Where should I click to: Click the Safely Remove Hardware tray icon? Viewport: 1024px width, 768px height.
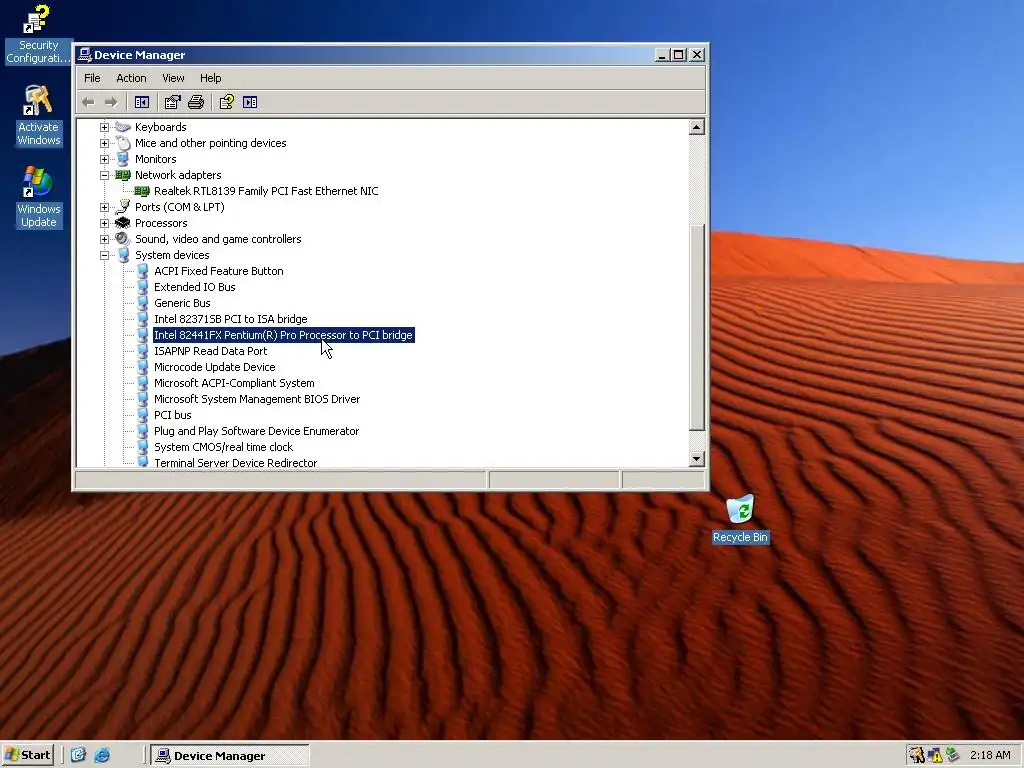[952, 755]
